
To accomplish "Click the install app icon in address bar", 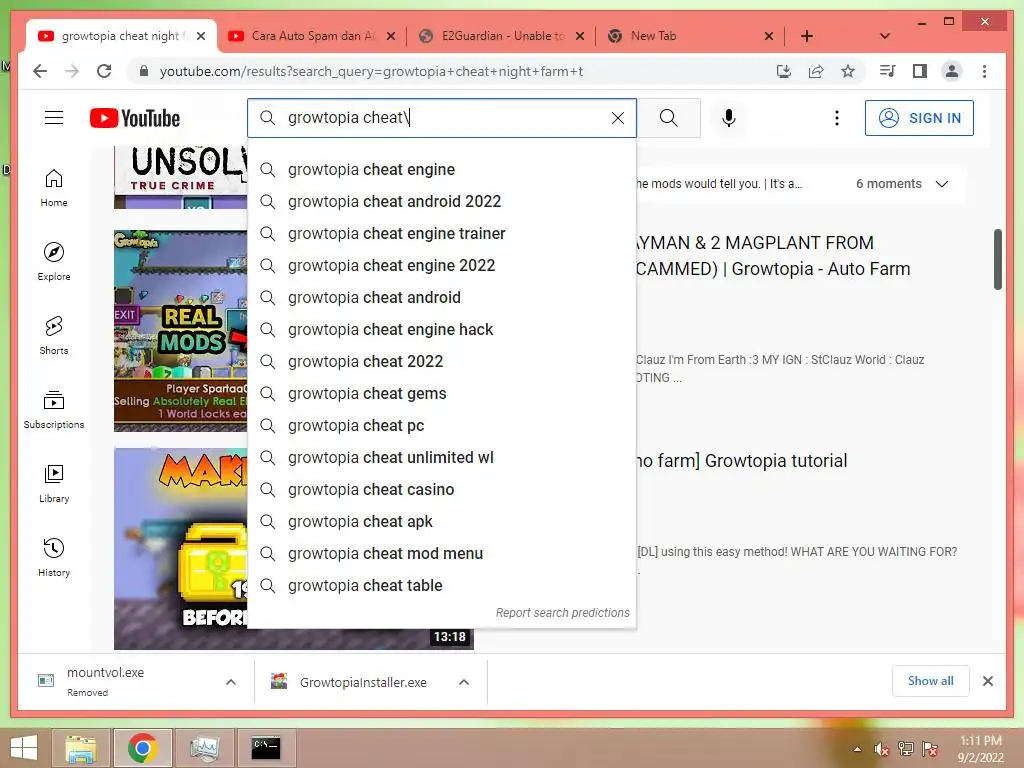I will 784,71.
